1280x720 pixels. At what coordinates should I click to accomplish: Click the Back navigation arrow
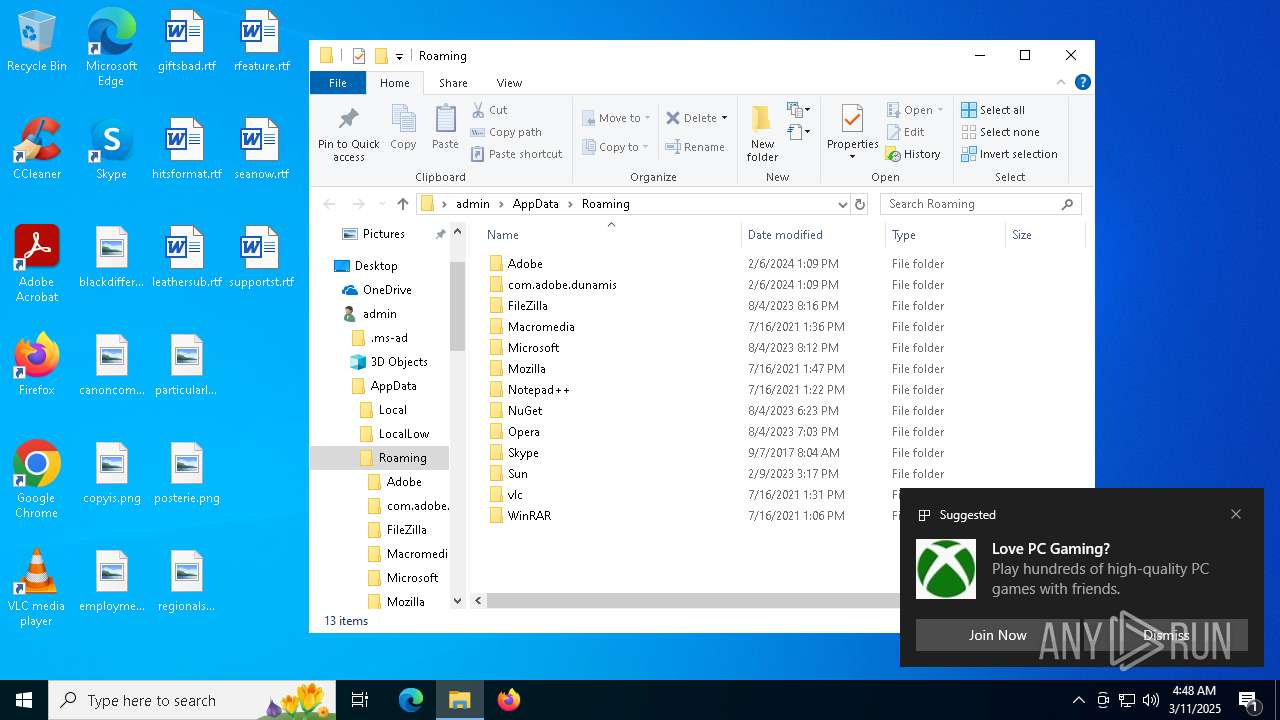click(329, 204)
